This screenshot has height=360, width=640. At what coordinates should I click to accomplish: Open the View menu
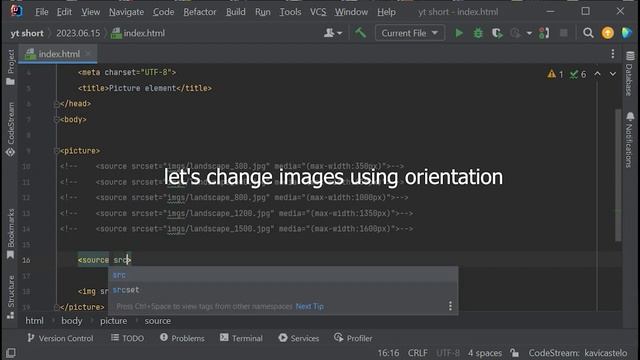(x=90, y=12)
